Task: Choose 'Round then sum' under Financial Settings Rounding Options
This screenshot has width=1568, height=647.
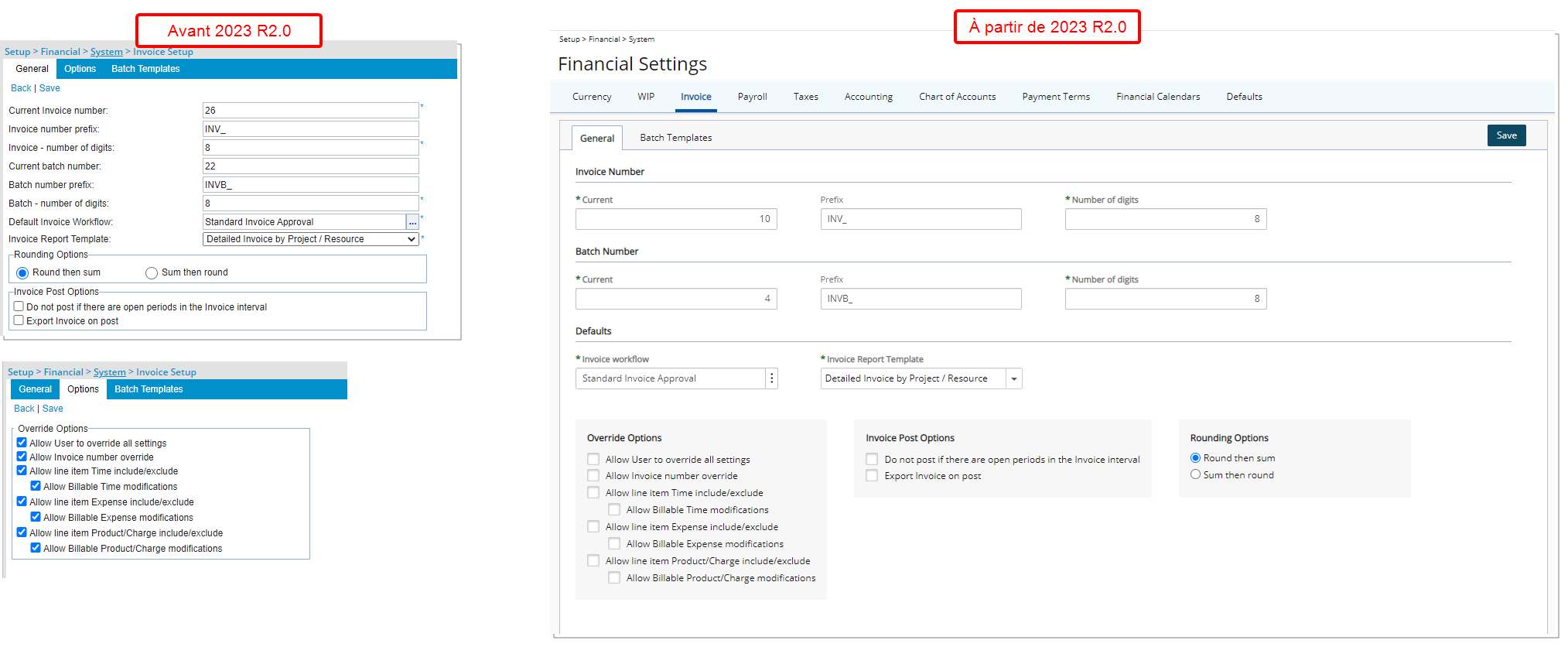Action: [1195, 458]
